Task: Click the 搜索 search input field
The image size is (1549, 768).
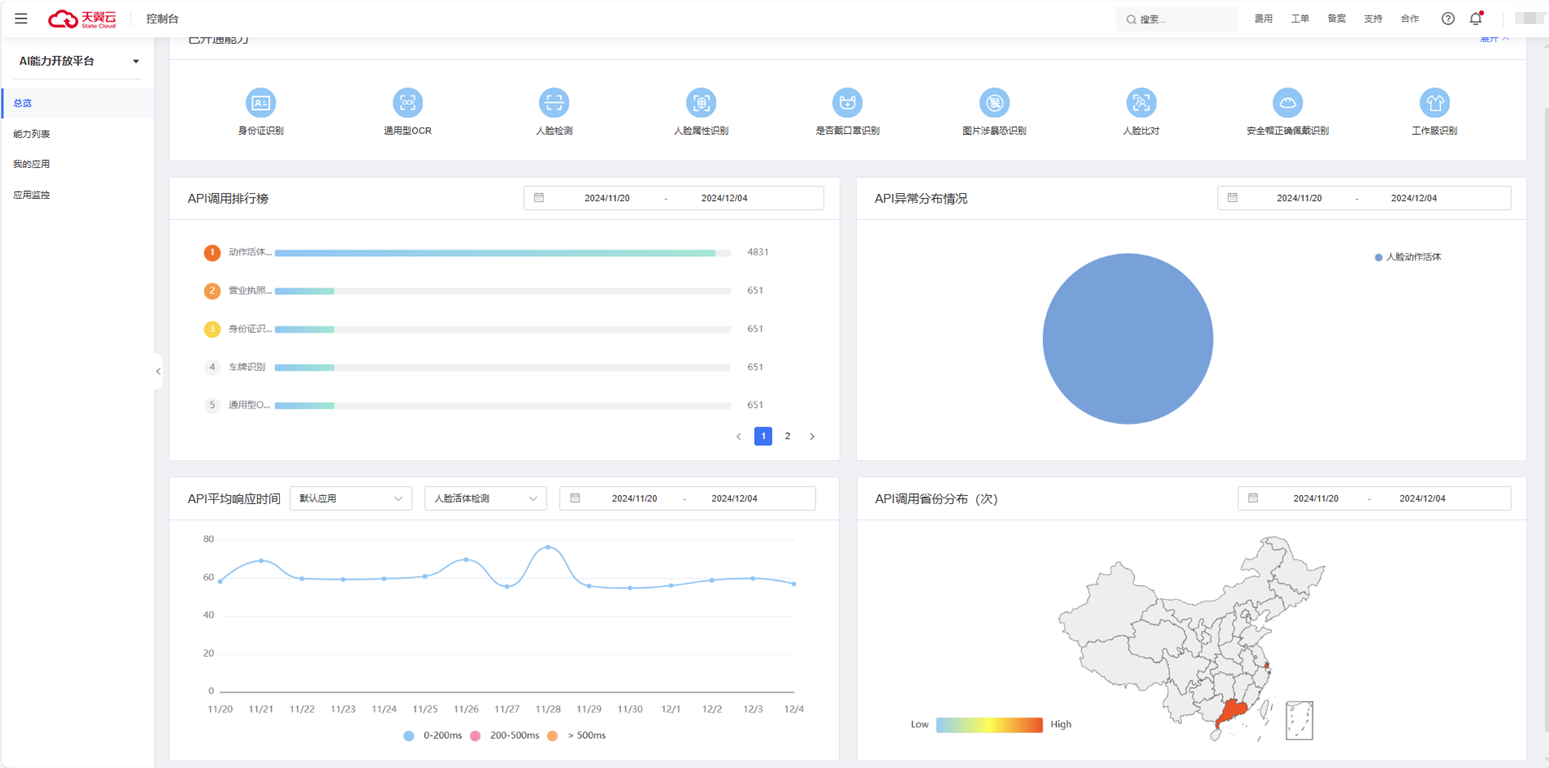Action: click(x=1177, y=19)
